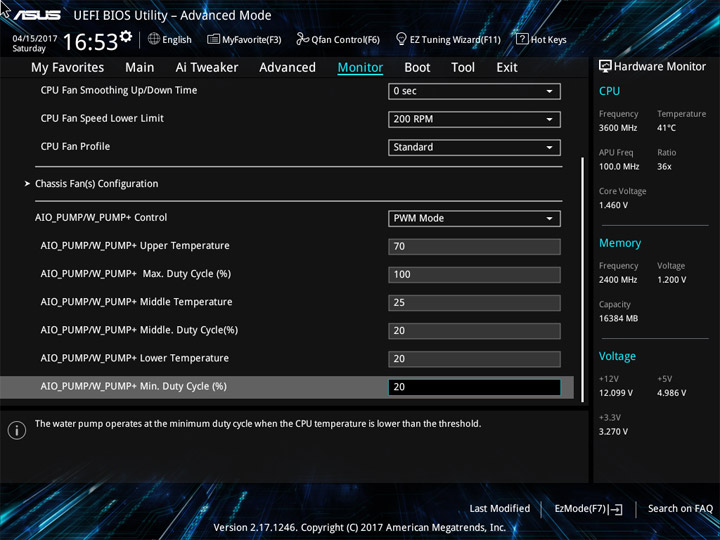Click the 36x ratio value
Image resolution: width=720 pixels, height=540 pixels.
point(664,167)
